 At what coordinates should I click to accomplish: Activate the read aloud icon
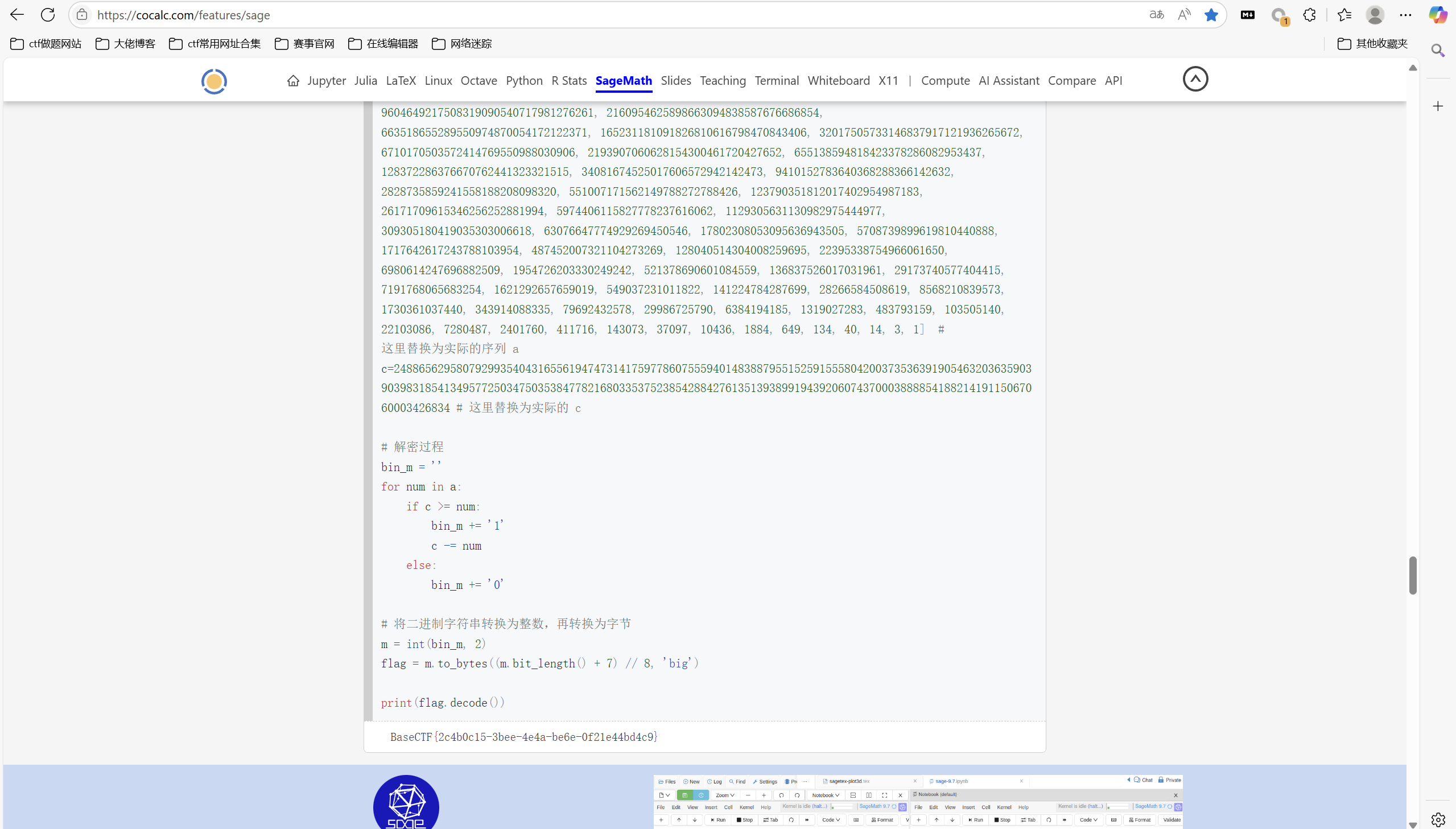click(x=1184, y=15)
